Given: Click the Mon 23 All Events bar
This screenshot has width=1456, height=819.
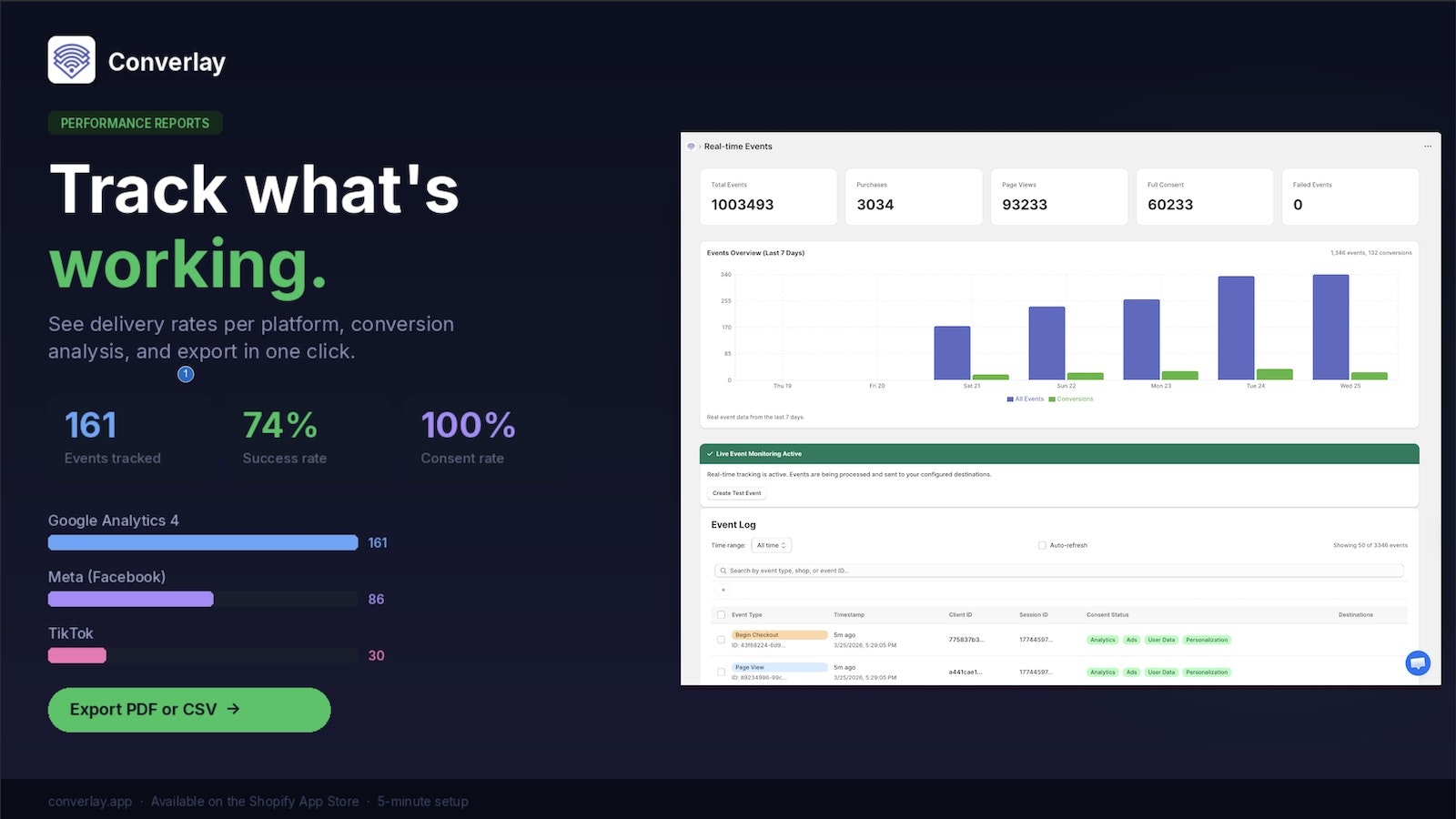Looking at the screenshot, I should (x=1141, y=339).
